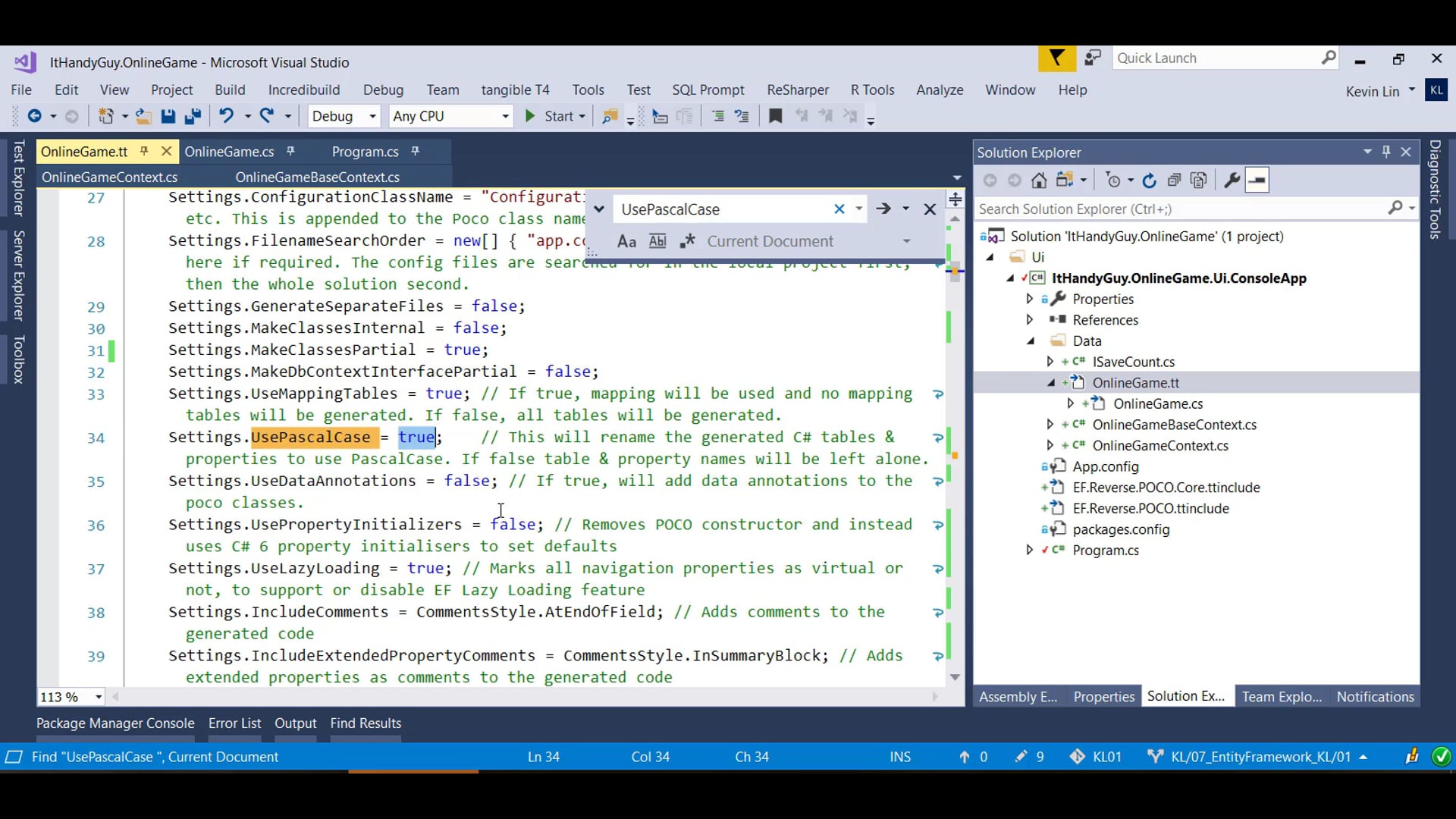Viewport: 1456px width, 819px height.
Task: Expand the References node
Action: coord(1030,320)
